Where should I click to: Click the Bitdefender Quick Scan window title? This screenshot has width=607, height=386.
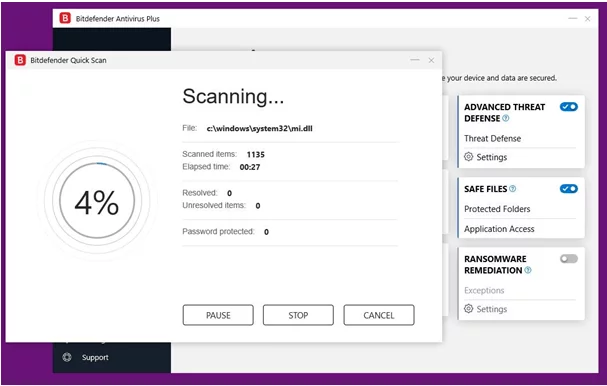click(68, 60)
